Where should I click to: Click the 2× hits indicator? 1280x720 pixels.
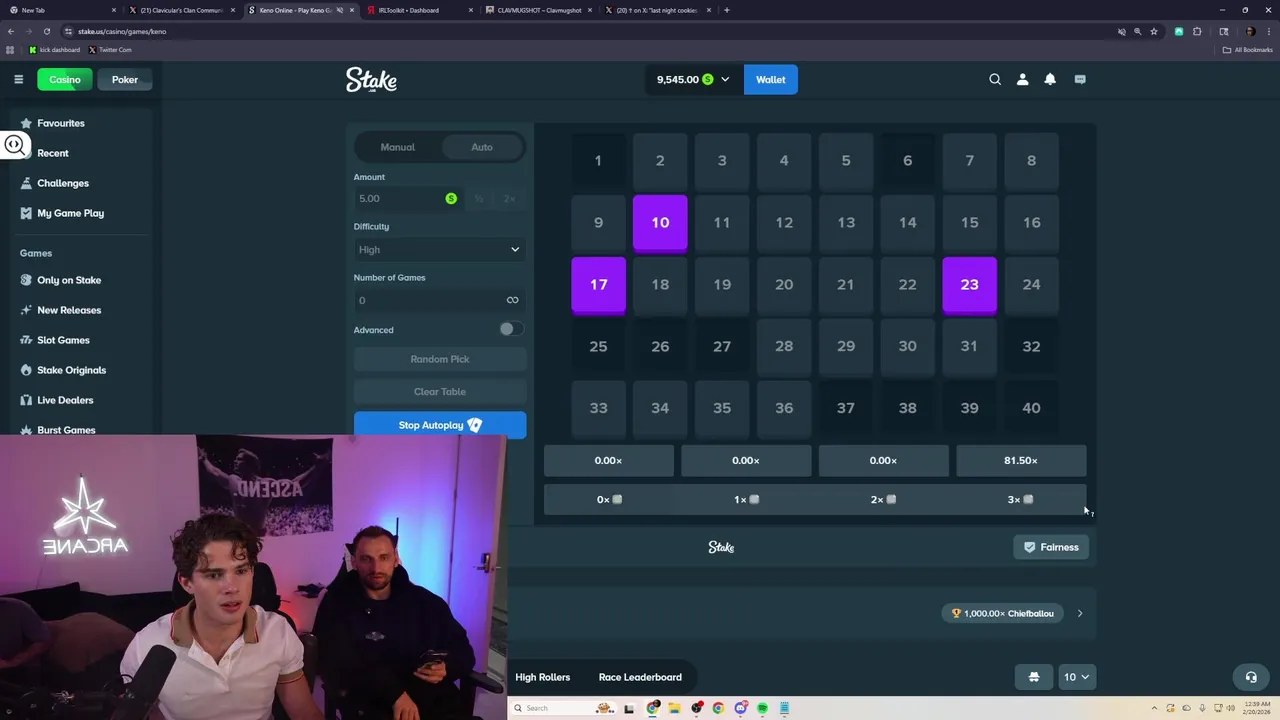click(883, 499)
